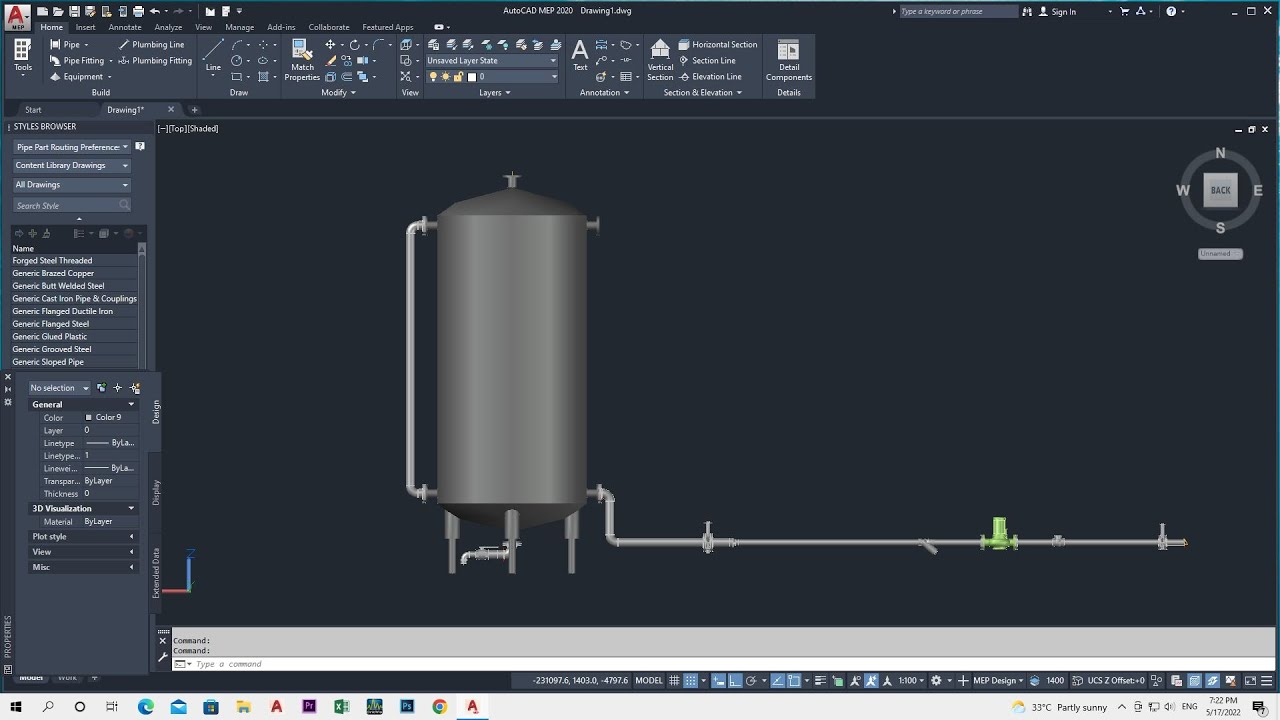Click the help icon in Styles Browser
This screenshot has width=1280, height=720.
(x=140, y=147)
